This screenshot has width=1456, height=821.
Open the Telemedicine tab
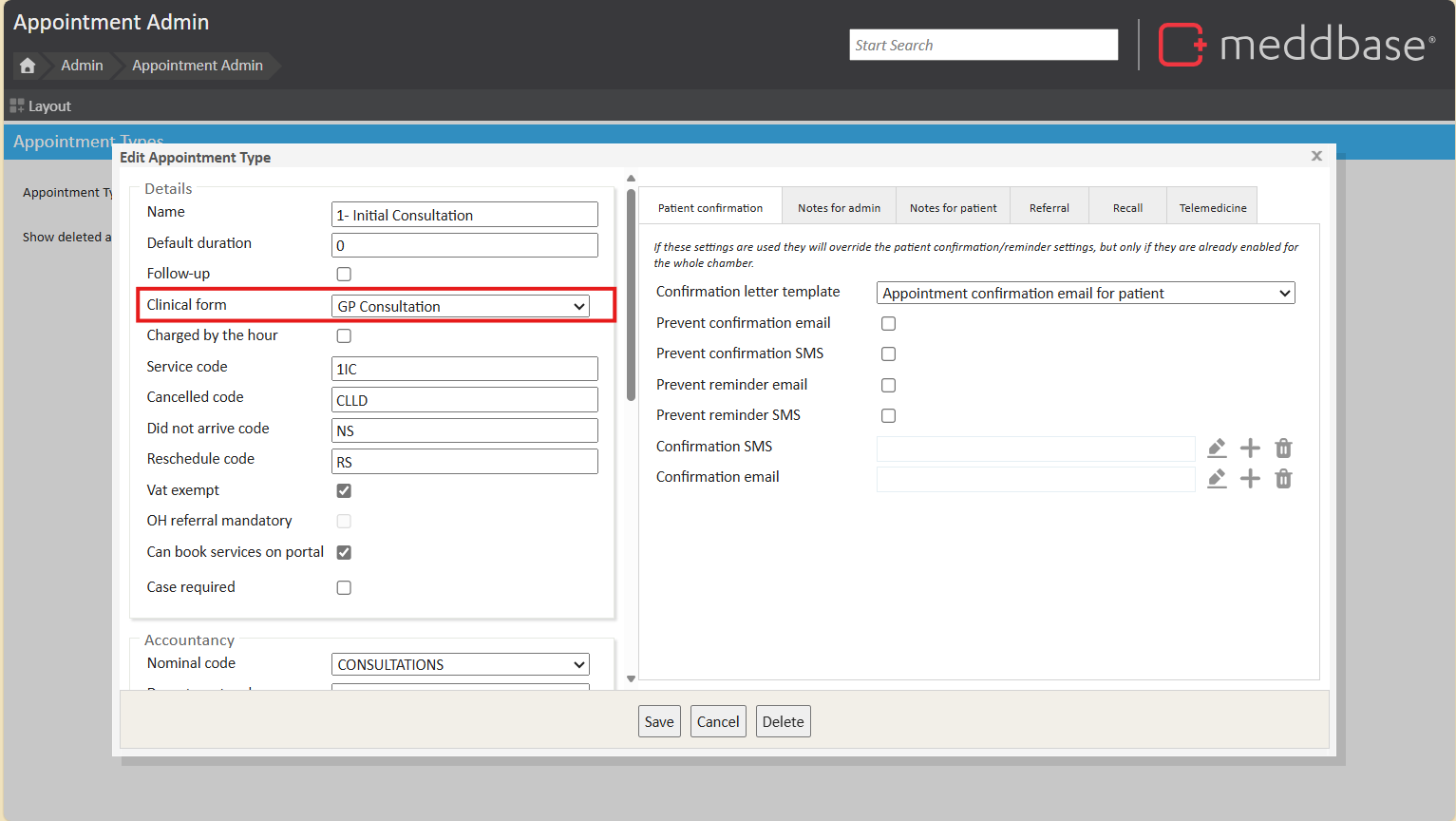tap(1212, 208)
